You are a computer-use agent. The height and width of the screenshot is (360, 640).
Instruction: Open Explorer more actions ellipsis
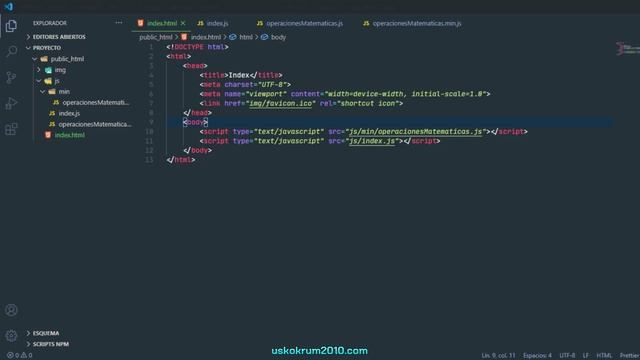[x=119, y=23]
